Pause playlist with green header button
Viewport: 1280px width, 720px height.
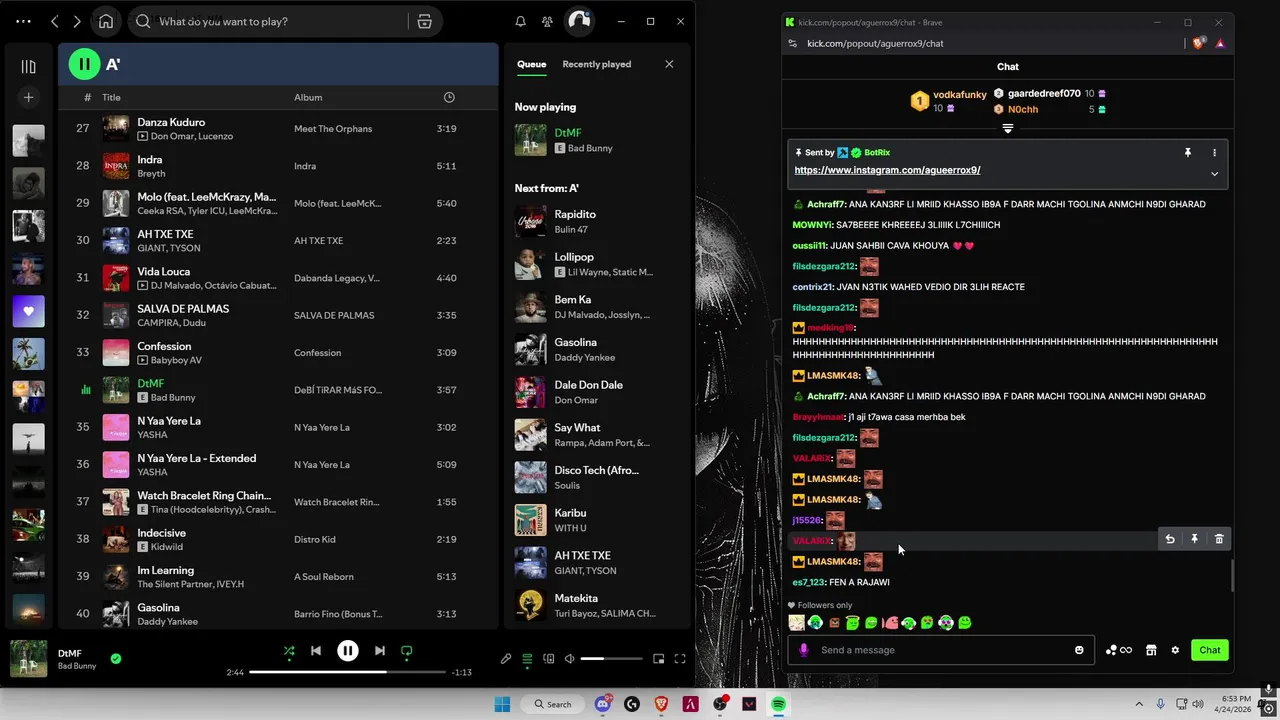coord(85,64)
